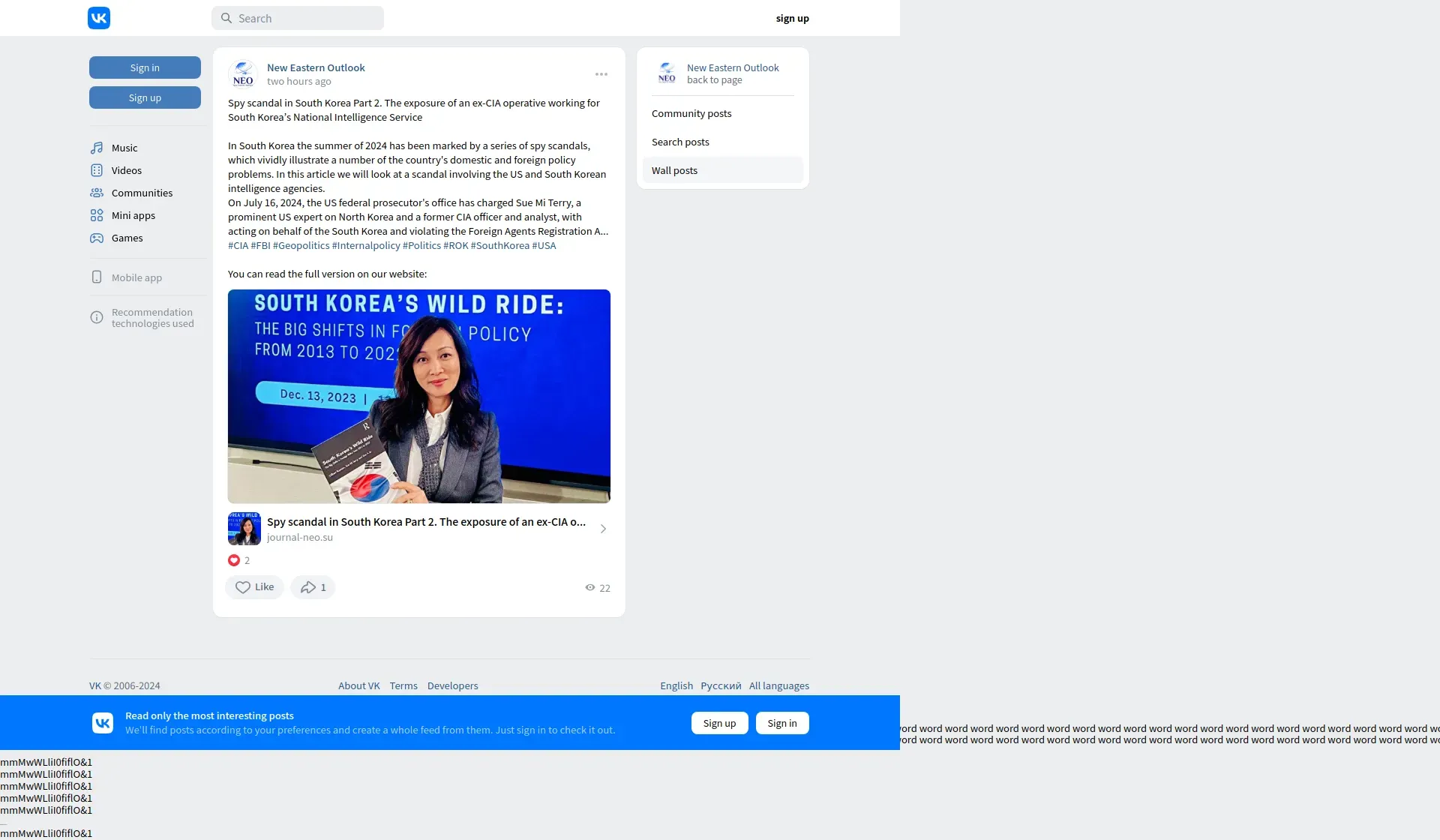This screenshot has width=1440, height=840.
Task: Select Wall posts menu item
Action: click(674, 170)
